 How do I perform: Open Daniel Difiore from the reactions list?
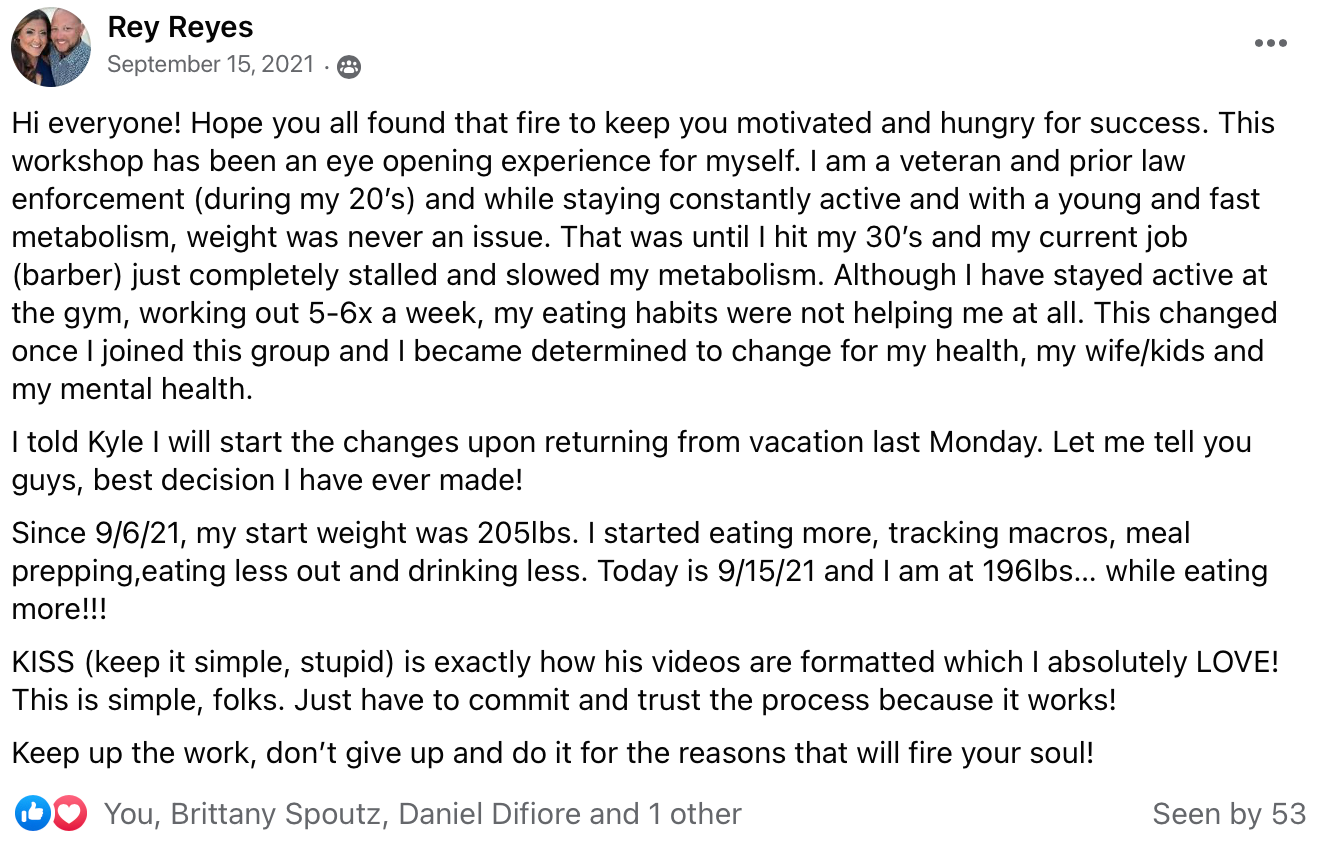pos(490,814)
